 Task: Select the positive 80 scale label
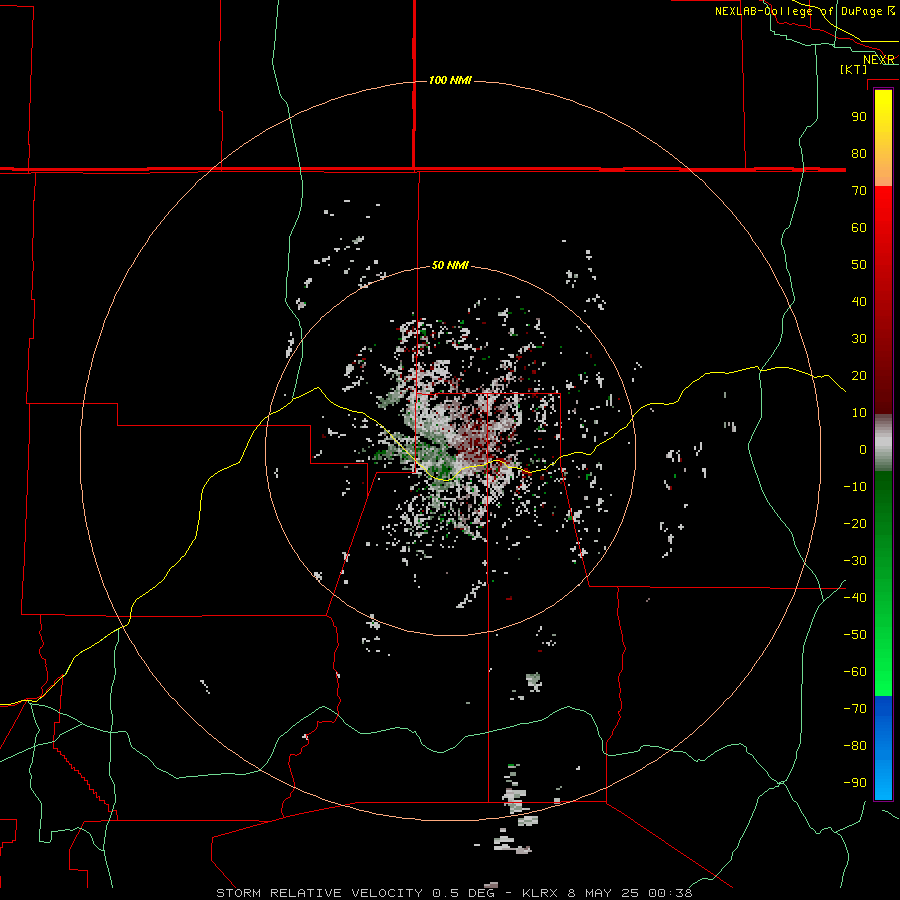859,154
